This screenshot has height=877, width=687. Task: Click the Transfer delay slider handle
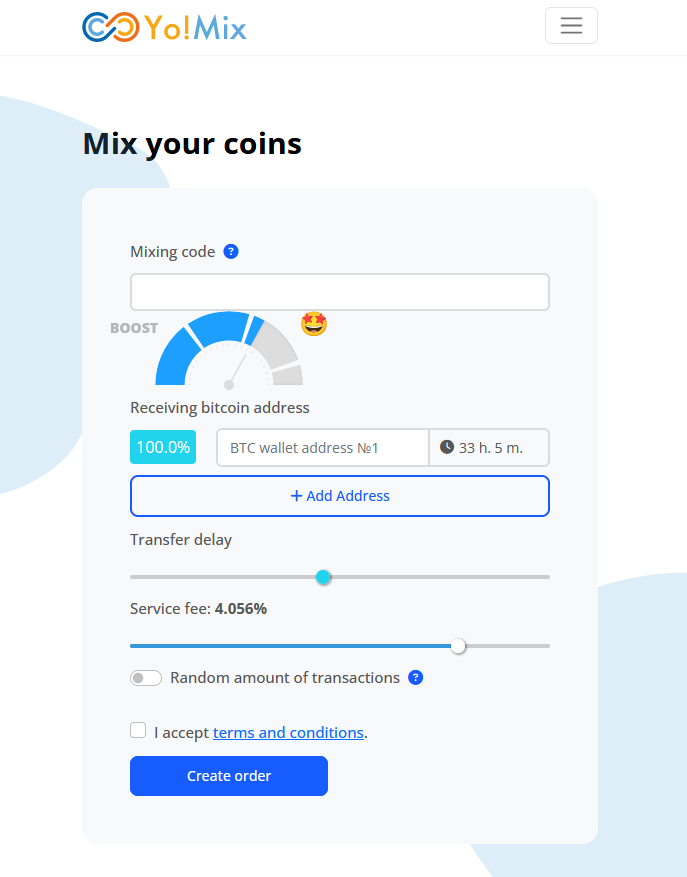[x=323, y=577]
